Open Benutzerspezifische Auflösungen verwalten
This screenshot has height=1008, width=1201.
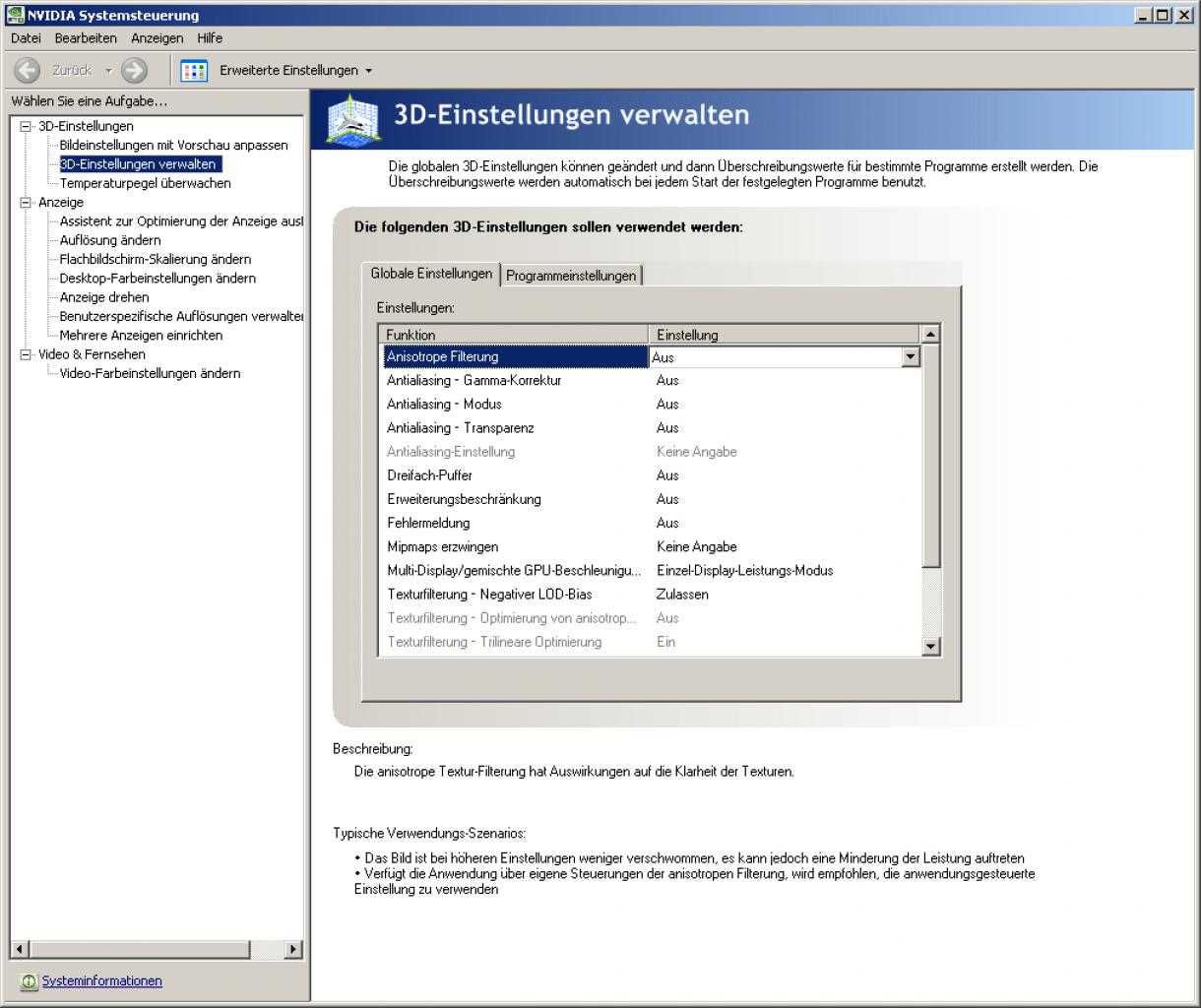point(181,316)
